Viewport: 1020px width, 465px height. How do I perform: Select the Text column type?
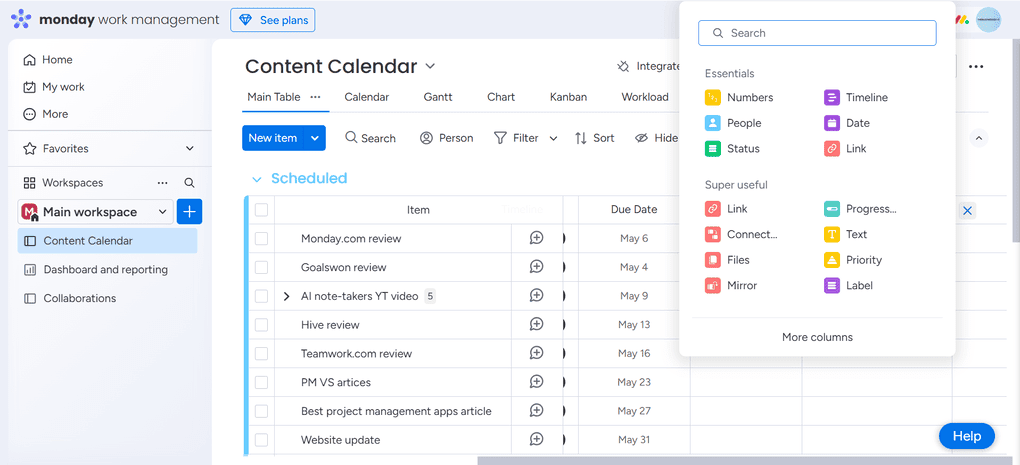(846, 234)
